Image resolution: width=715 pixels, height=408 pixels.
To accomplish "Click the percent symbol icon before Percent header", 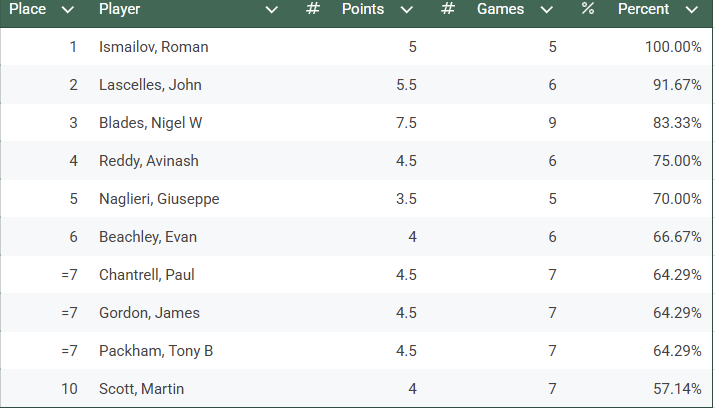I will pyautogui.click(x=587, y=10).
